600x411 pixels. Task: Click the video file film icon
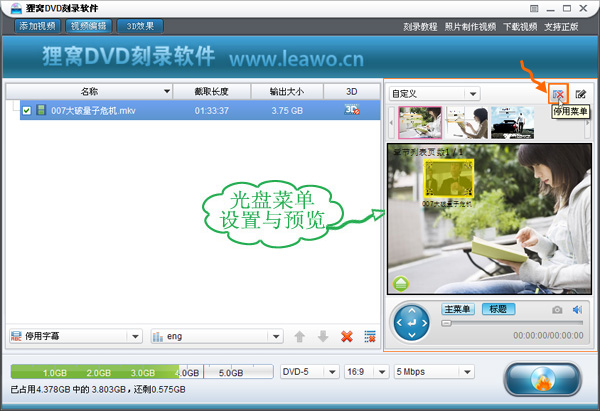pos(41,110)
